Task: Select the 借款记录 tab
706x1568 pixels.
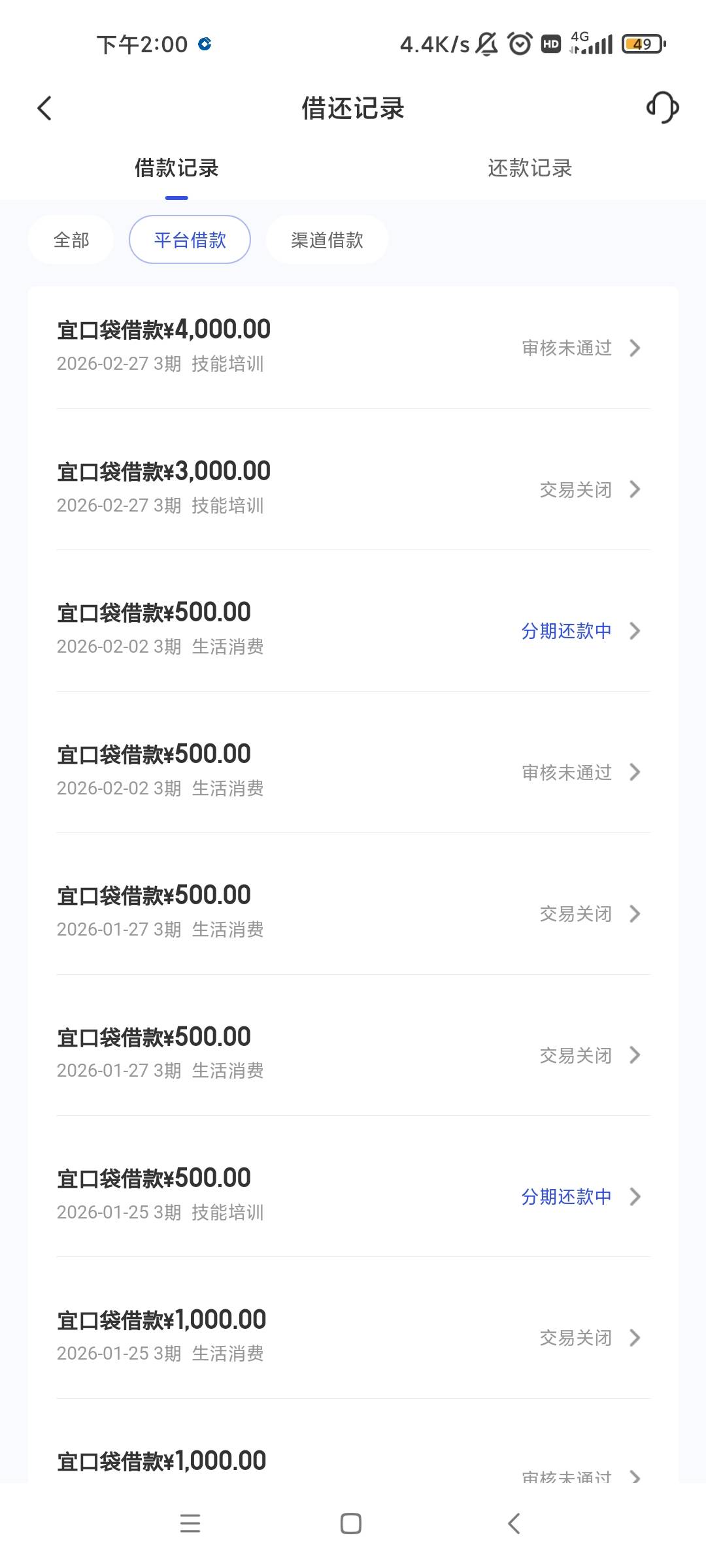Action: [x=176, y=169]
